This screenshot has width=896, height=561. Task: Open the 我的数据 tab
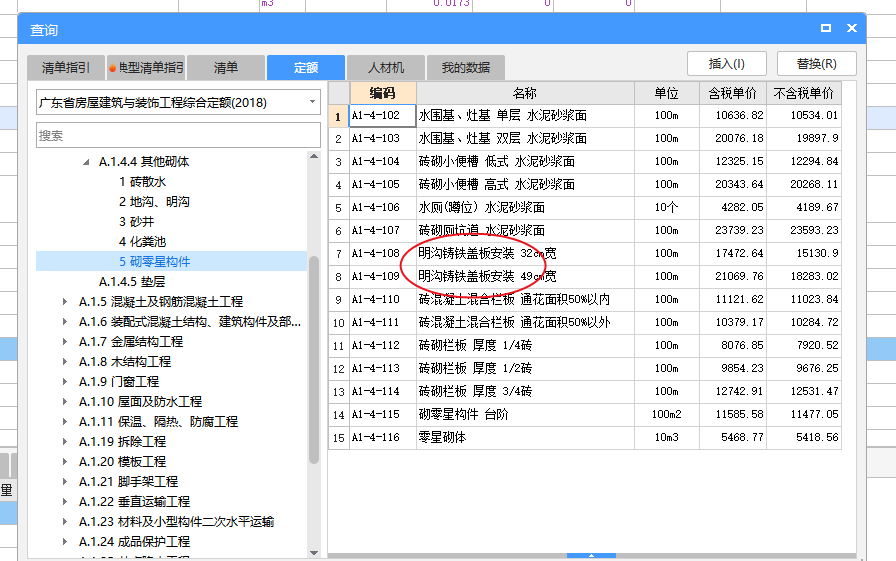coord(466,67)
